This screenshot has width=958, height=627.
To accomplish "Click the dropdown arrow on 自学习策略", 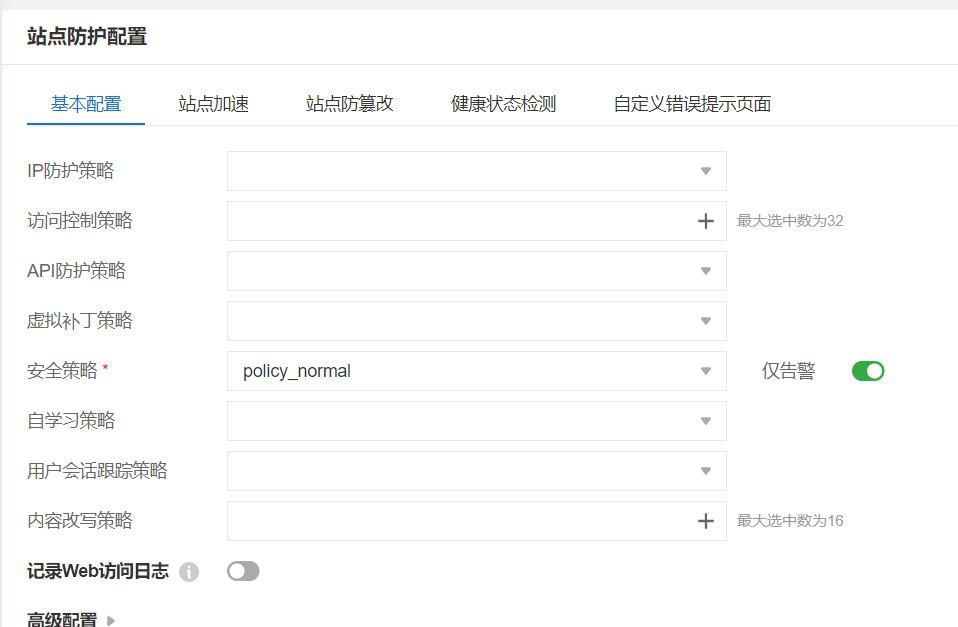I will (708, 420).
